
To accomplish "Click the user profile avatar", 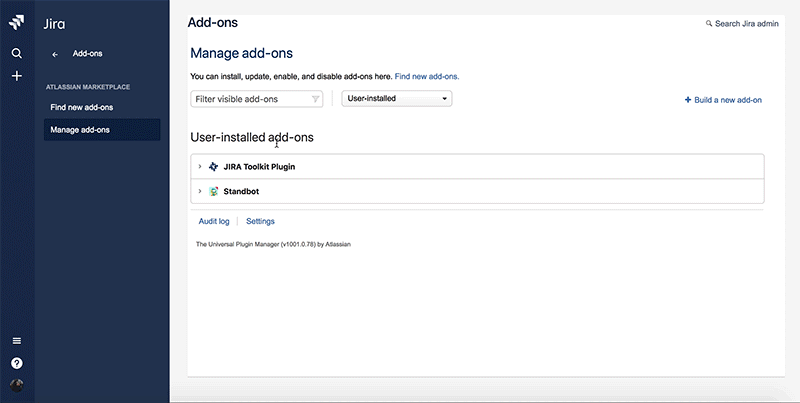I will point(17,385).
